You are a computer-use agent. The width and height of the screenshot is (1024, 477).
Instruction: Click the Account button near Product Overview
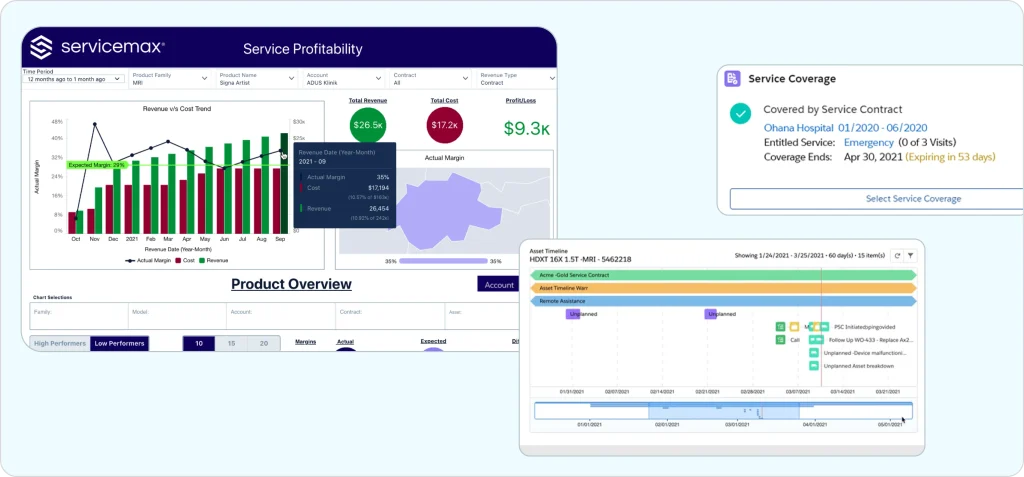pyautogui.click(x=500, y=284)
